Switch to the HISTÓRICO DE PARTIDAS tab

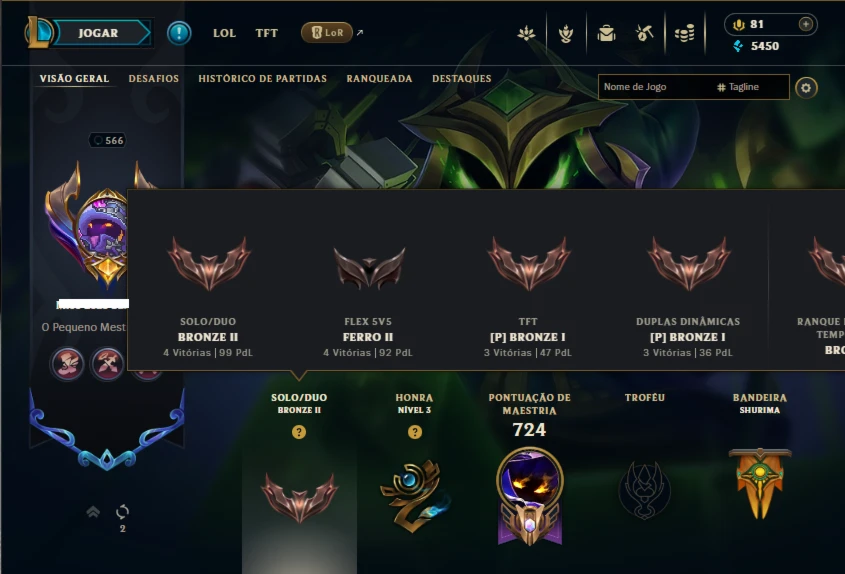pyautogui.click(x=262, y=79)
